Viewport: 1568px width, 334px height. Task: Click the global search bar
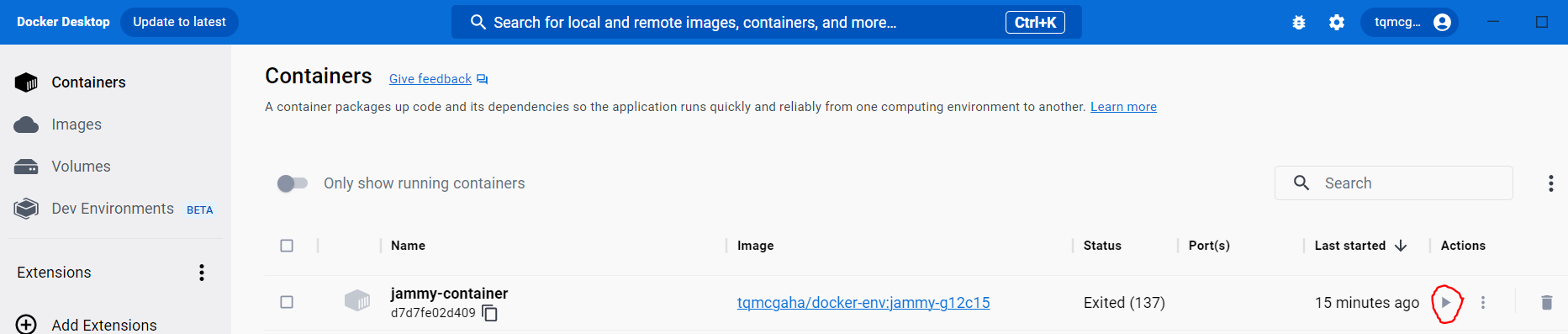[767, 23]
